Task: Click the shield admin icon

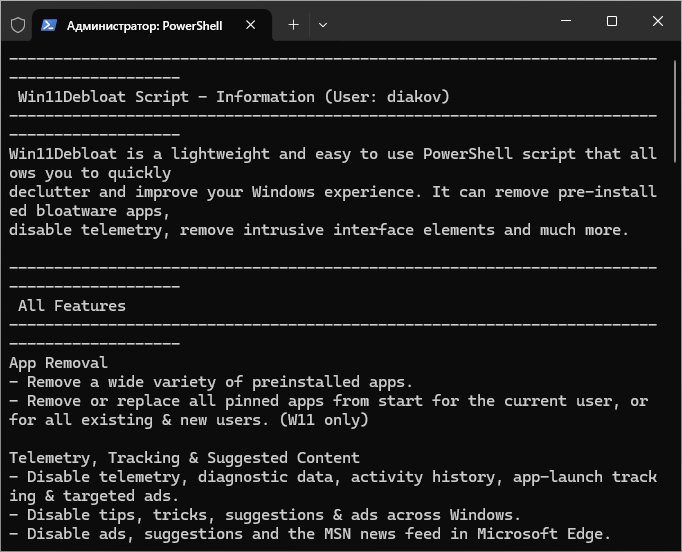Action: click(x=18, y=25)
